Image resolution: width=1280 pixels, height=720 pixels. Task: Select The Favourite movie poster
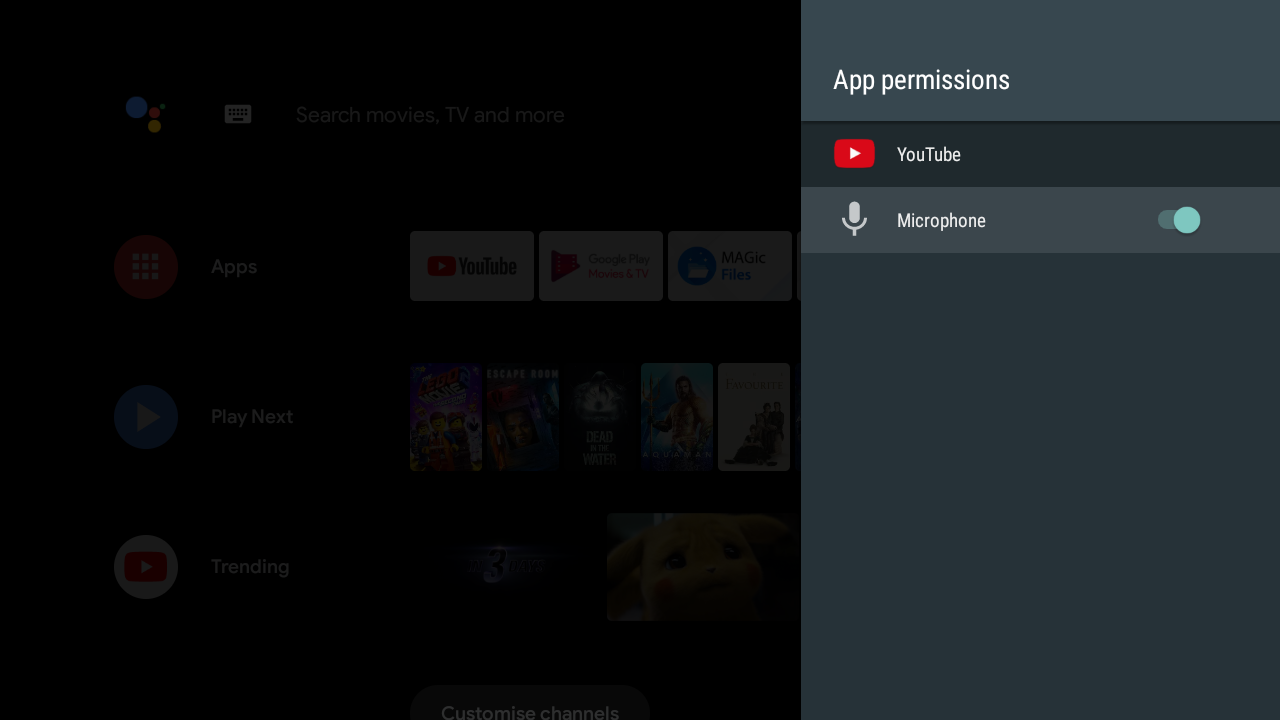point(754,417)
